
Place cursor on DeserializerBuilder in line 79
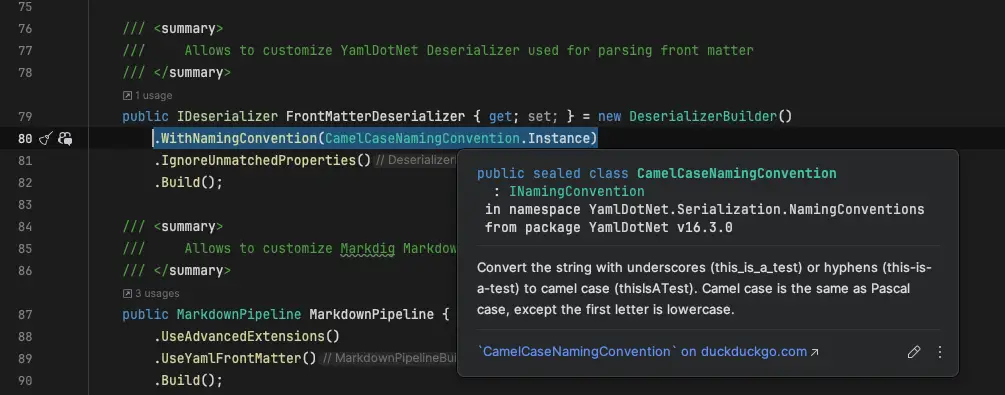[703, 117]
